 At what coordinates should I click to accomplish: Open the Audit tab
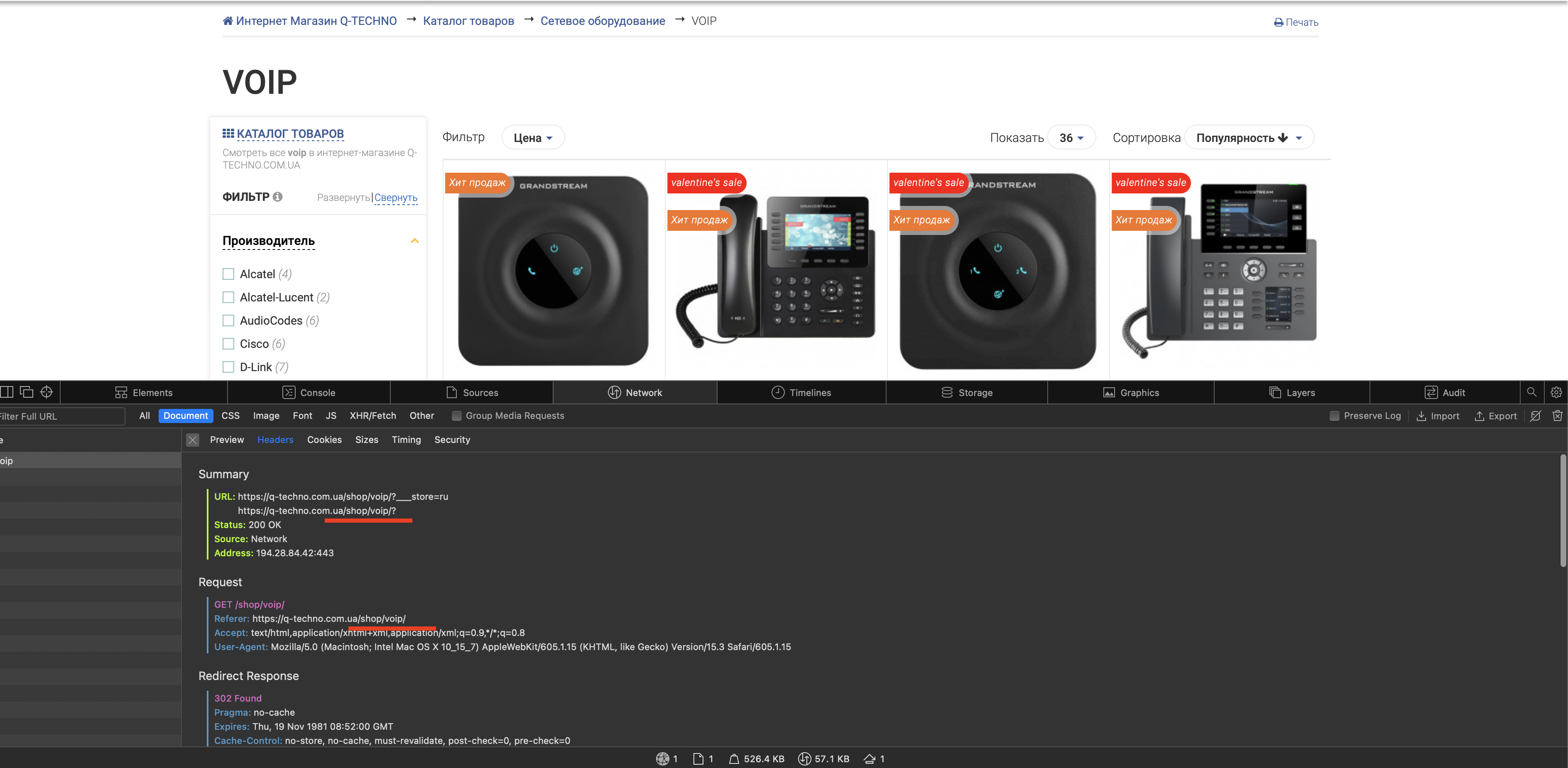(1444, 393)
